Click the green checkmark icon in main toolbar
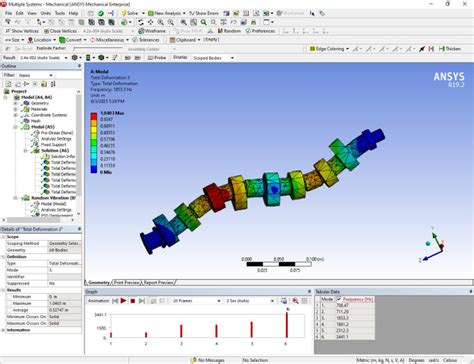474x364 pixels. [x=101, y=13]
